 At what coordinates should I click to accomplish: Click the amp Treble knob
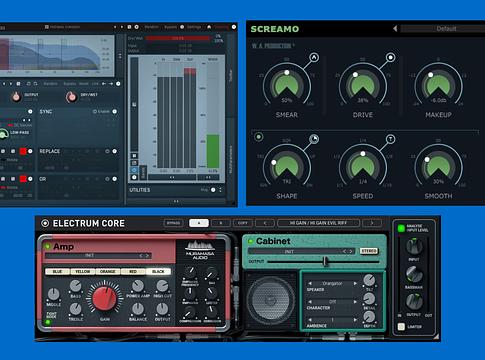(75, 309)
